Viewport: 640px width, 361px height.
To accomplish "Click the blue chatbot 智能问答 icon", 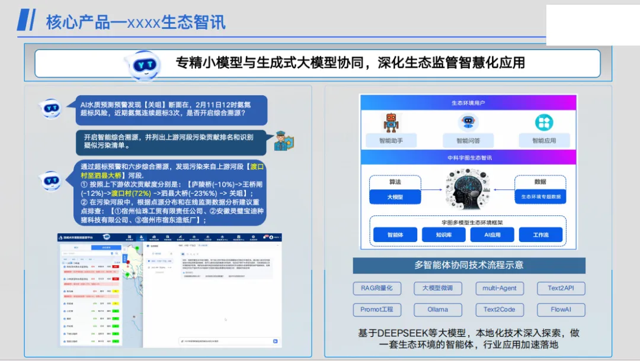I will pyautogui.click(x=468, y=122).
